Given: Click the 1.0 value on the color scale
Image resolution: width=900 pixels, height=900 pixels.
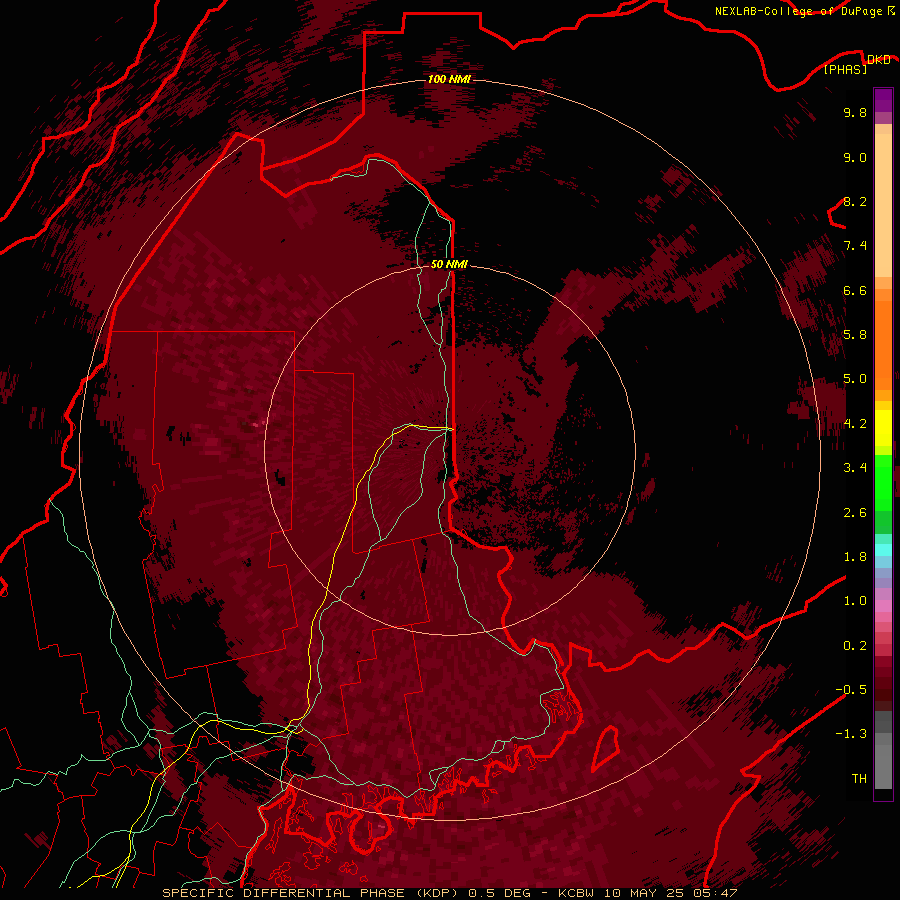Looking at the screenshot, I should click(x=855, y=601).
